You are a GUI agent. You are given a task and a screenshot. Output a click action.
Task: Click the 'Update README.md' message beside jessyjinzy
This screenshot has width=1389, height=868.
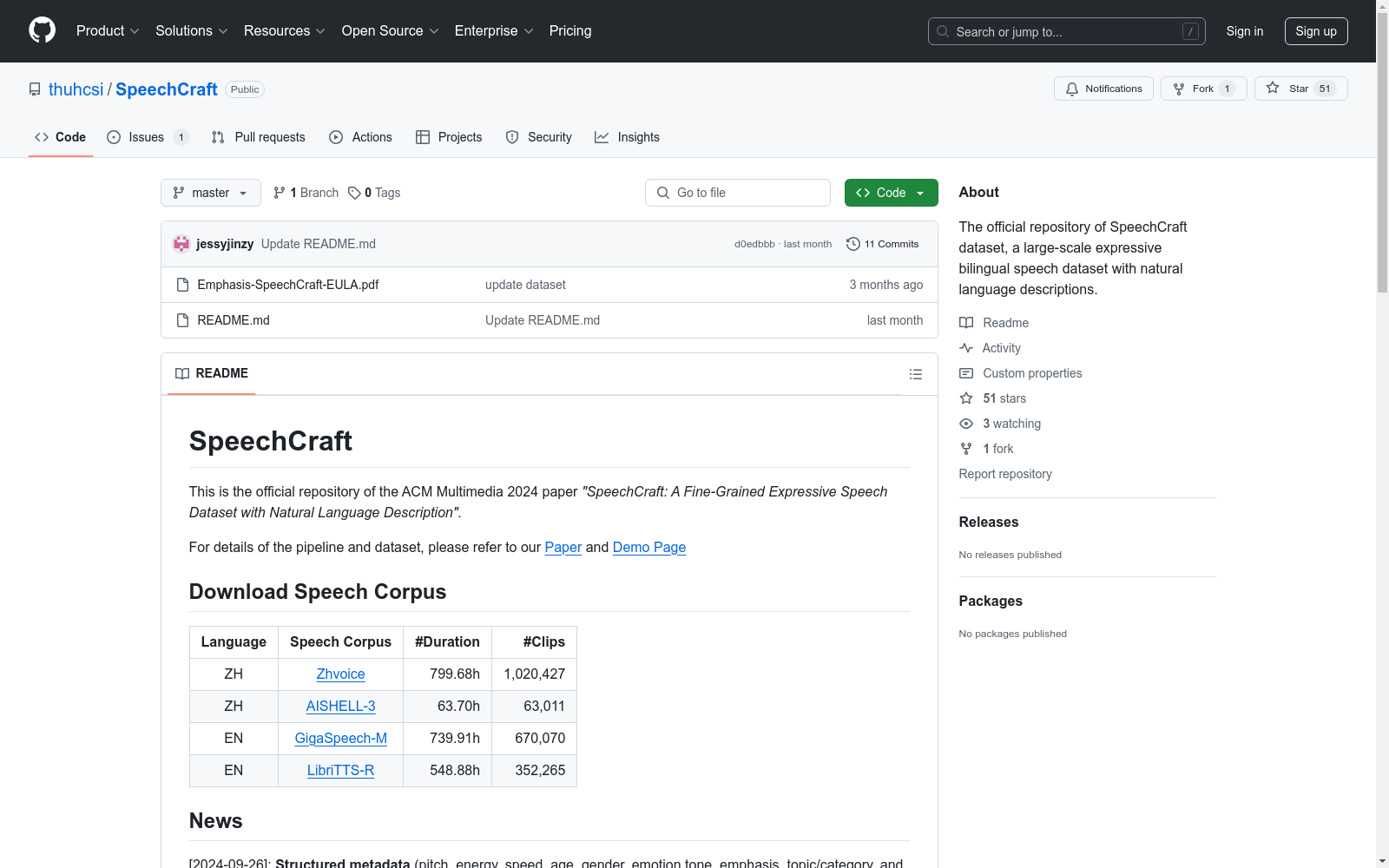319,244
